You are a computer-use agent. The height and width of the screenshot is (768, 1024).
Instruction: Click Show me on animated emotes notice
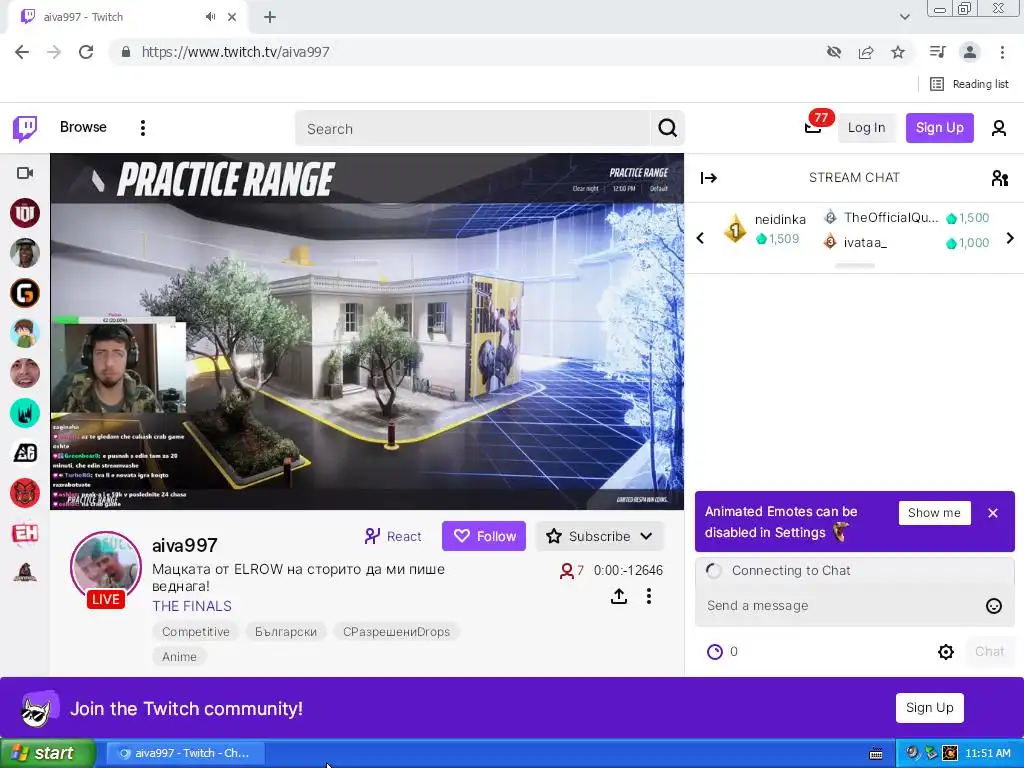pos(934,513)
